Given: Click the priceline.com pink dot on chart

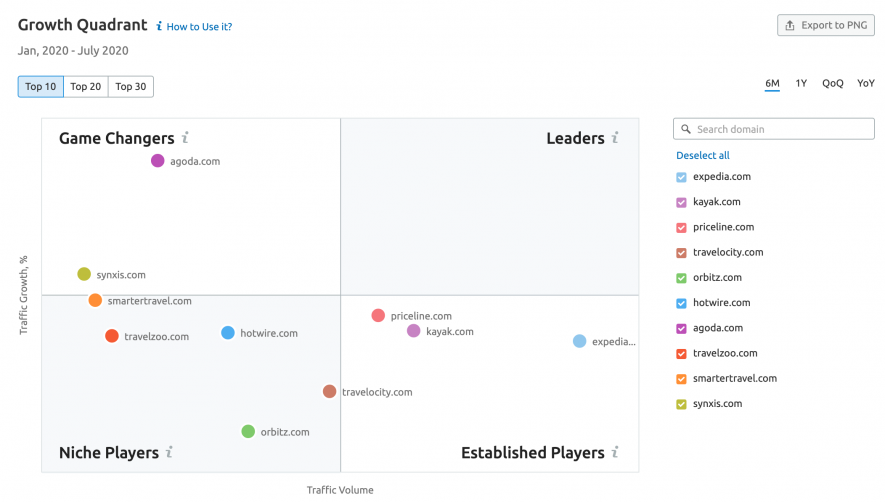Looking at the screenshot, I should click(378, 316).
